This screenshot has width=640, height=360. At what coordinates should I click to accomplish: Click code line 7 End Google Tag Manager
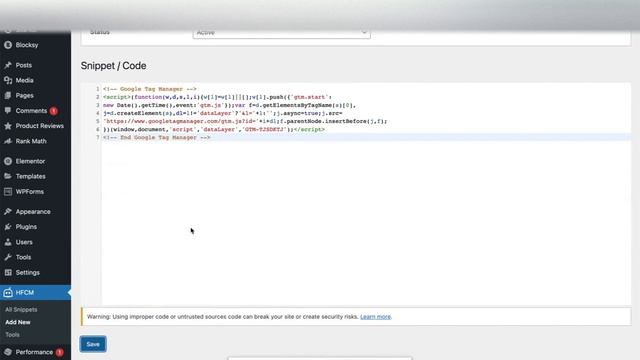coord(157,138)
